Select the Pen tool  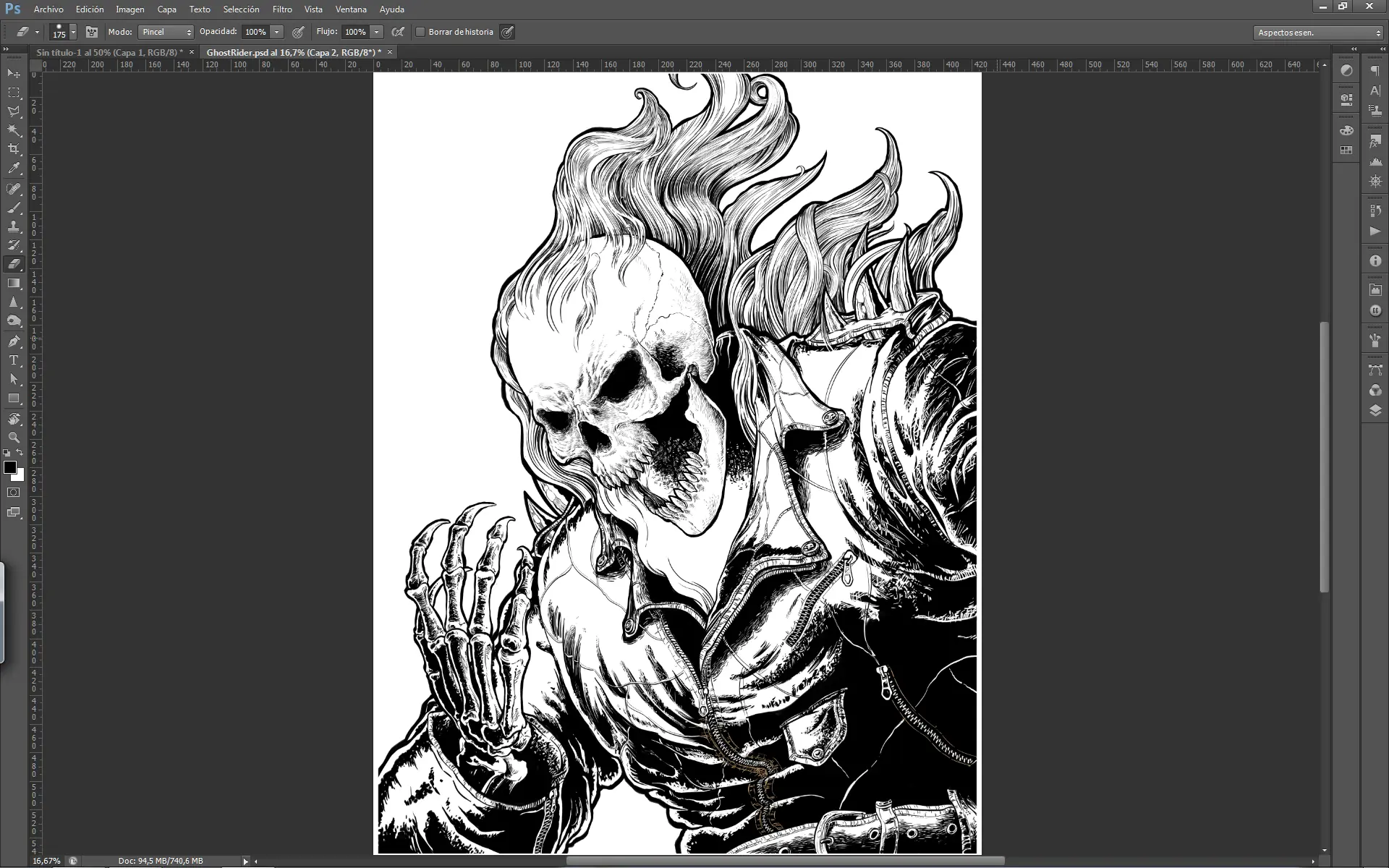[14, 341]
